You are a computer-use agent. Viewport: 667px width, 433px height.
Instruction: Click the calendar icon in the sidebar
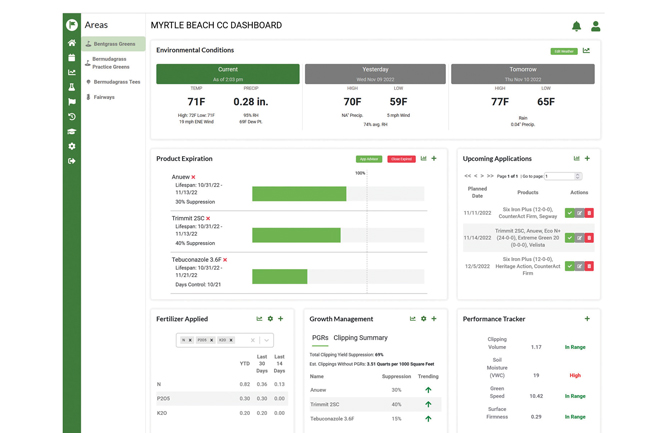coord(72,58)
